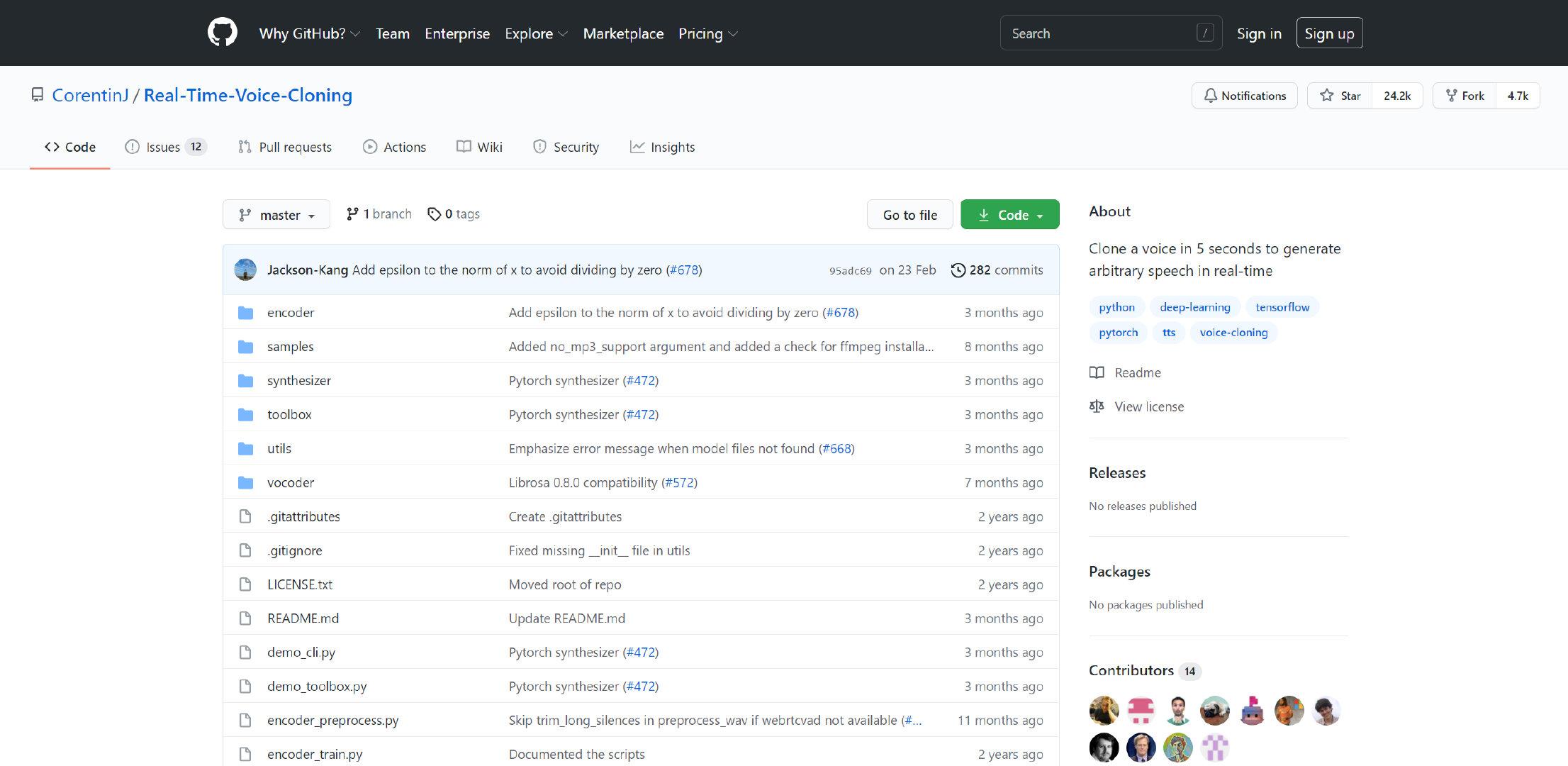The height and width of the screenshot is (766, 1568).
Task: Open commit history via the clock icon
Action: [958, 270]
